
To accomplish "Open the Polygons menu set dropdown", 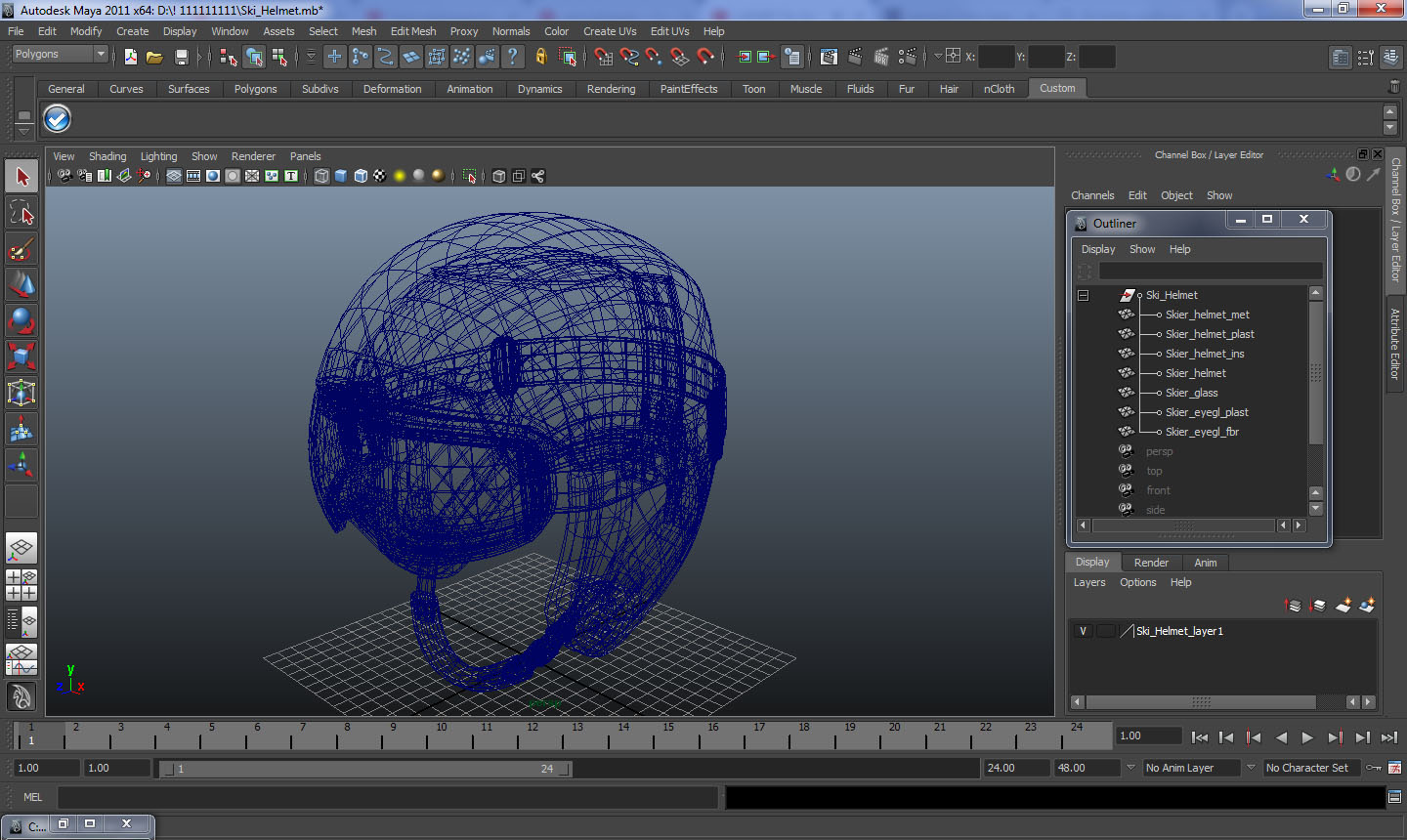I will click(x=59, y=55).
